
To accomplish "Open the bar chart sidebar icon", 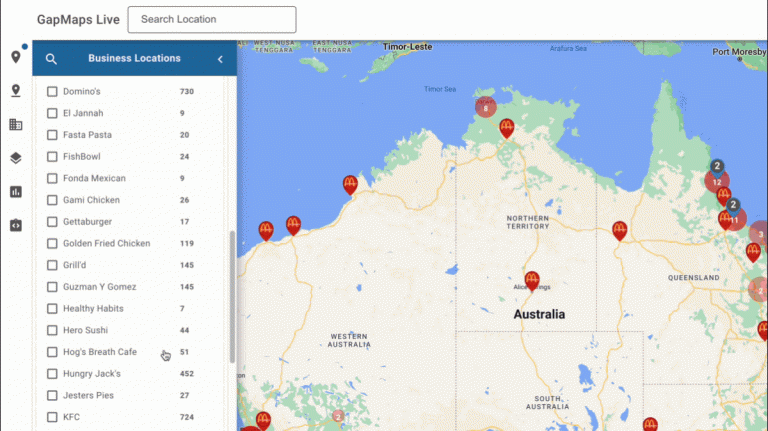I will pyautogui.click(x=15, y=192).
